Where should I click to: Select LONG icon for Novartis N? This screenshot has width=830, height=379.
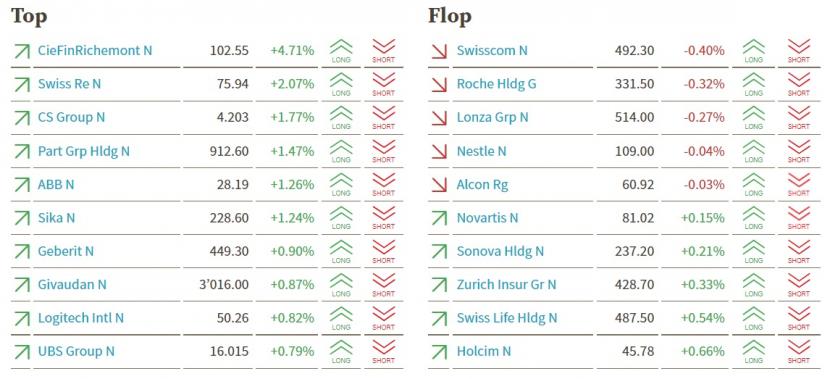[x=753, y=218]
